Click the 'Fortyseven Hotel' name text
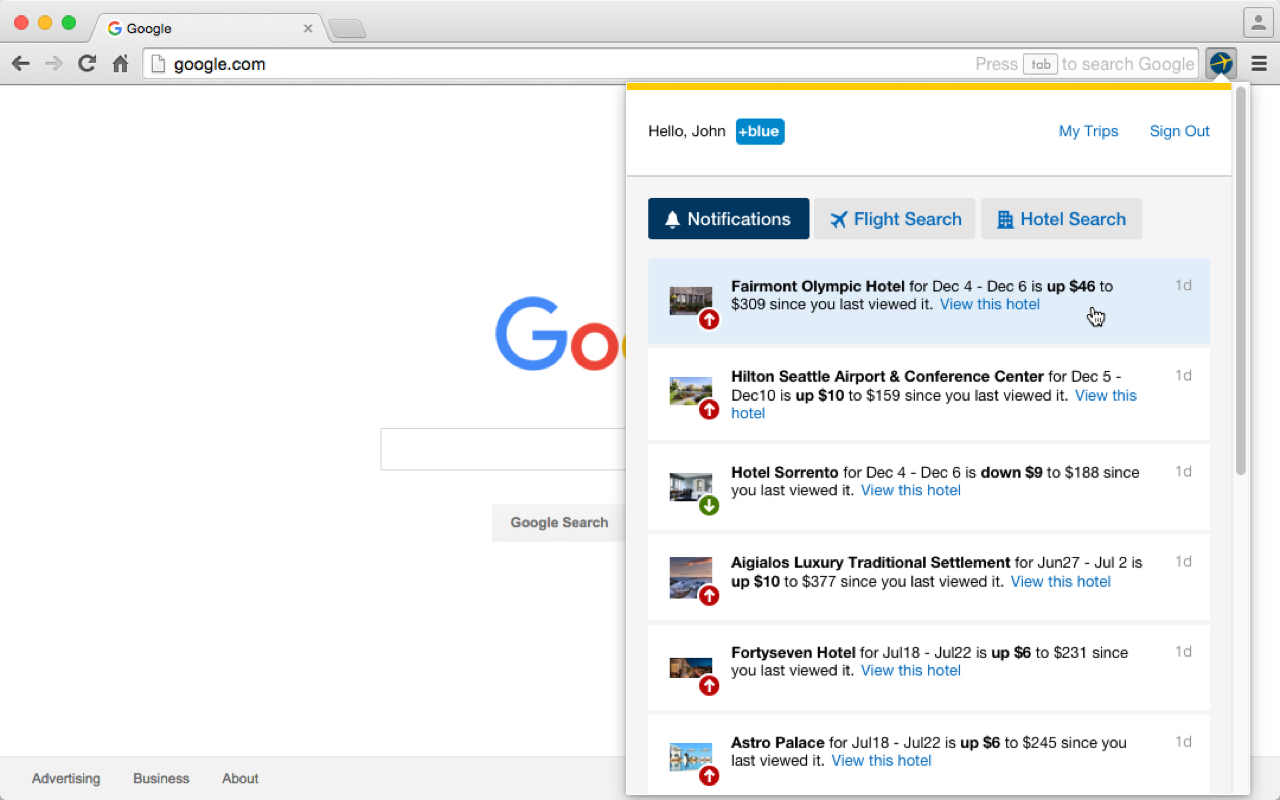Image resolution: width=1280 pixels, height=800 pixels. pos(793,652)
